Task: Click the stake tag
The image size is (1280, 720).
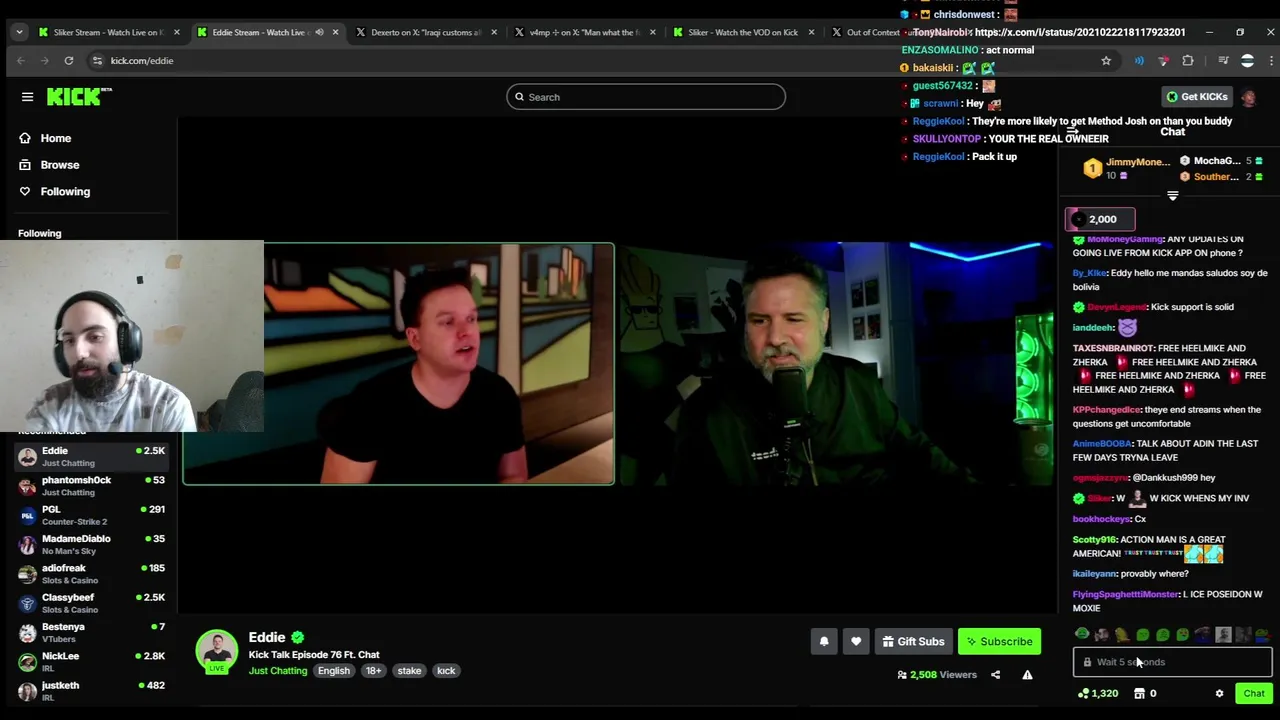Action: pos(409,671)
